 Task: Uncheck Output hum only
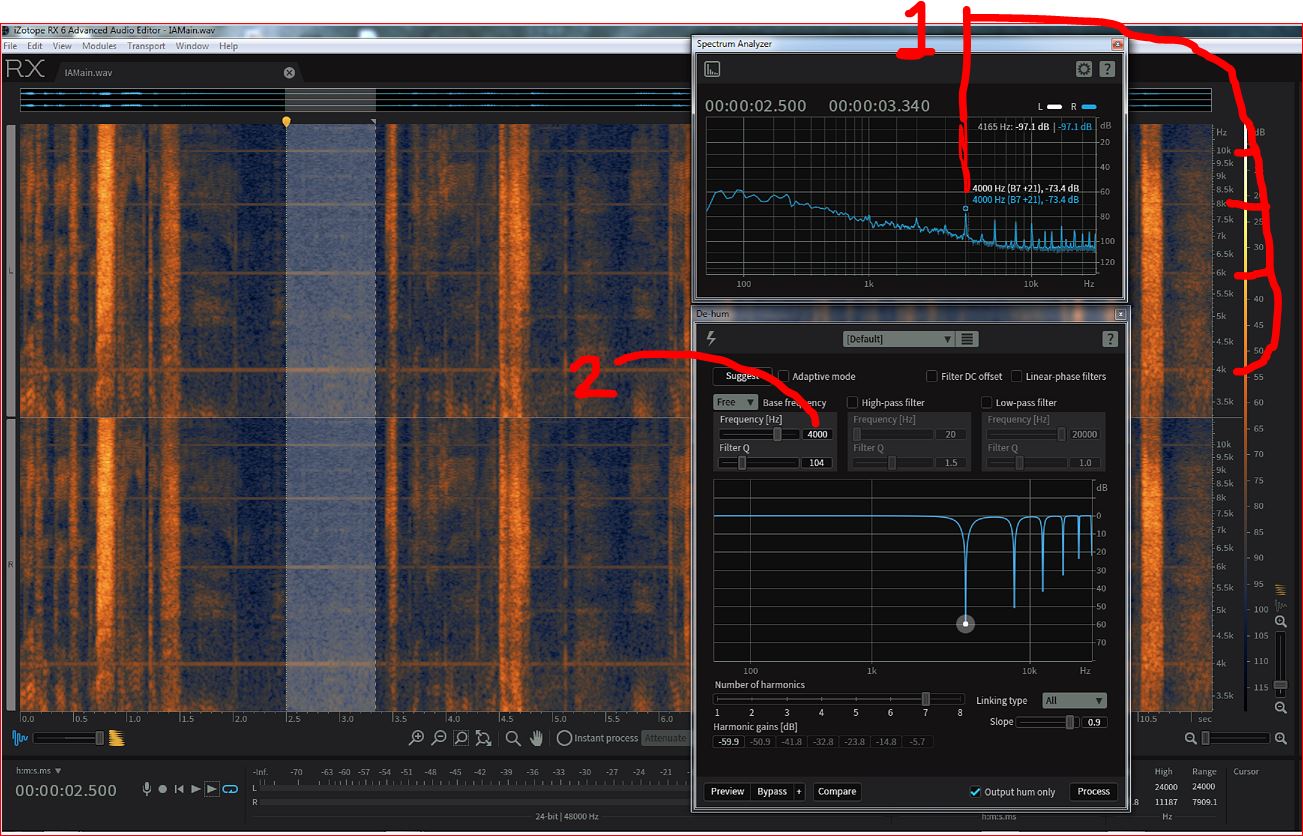(975, 792)
